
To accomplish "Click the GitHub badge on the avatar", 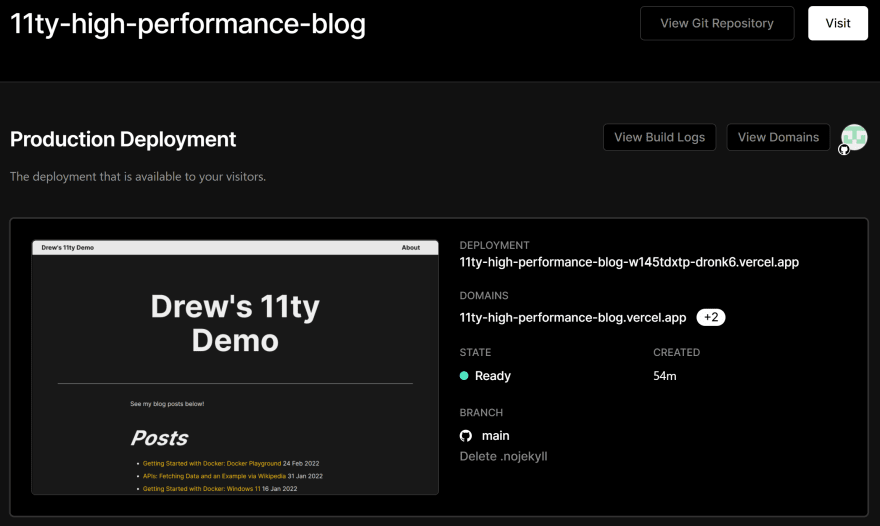I will [x=844, y=149].
